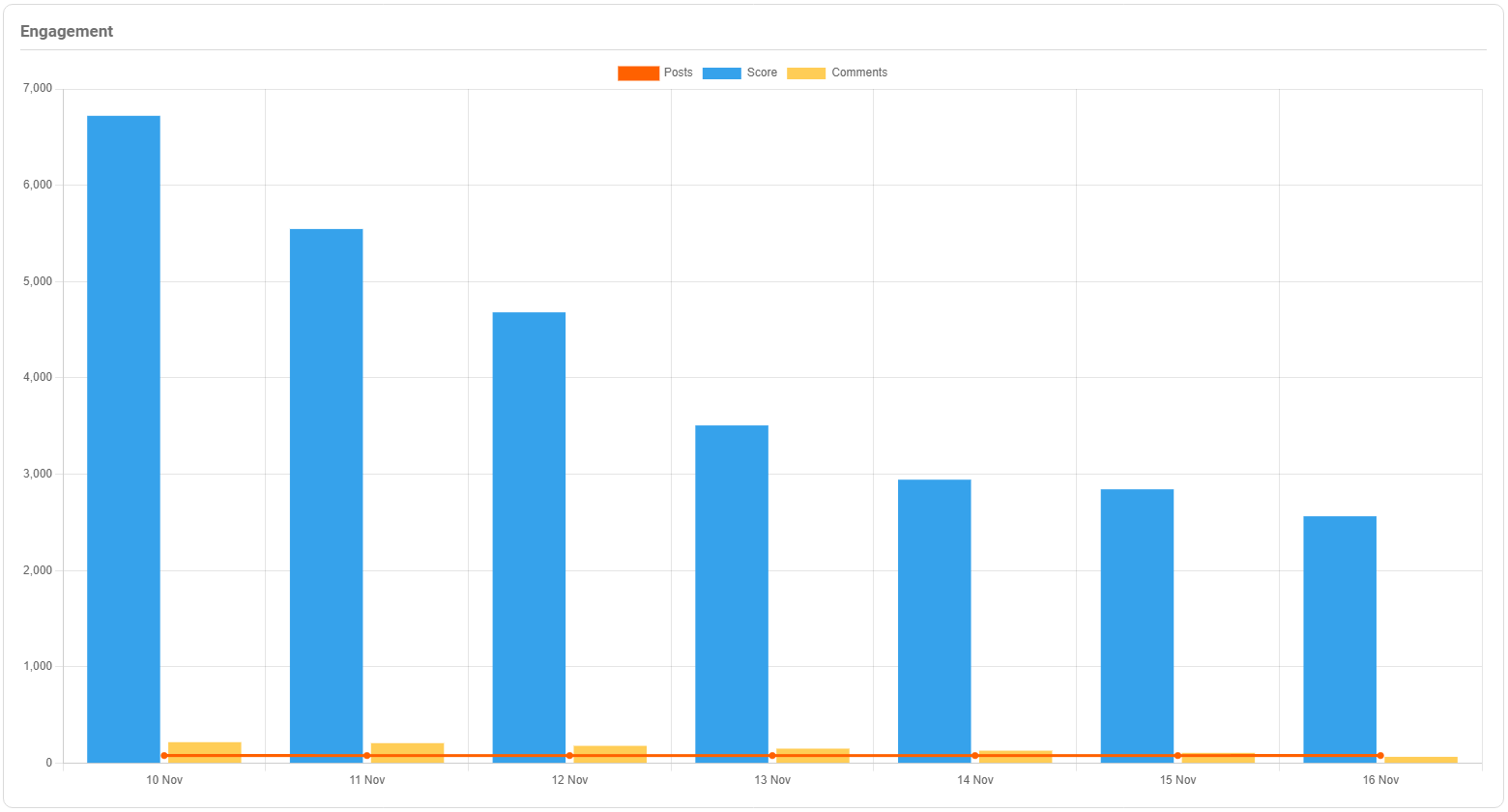
Task: Click the Engagement panel title
Action: 67,31
